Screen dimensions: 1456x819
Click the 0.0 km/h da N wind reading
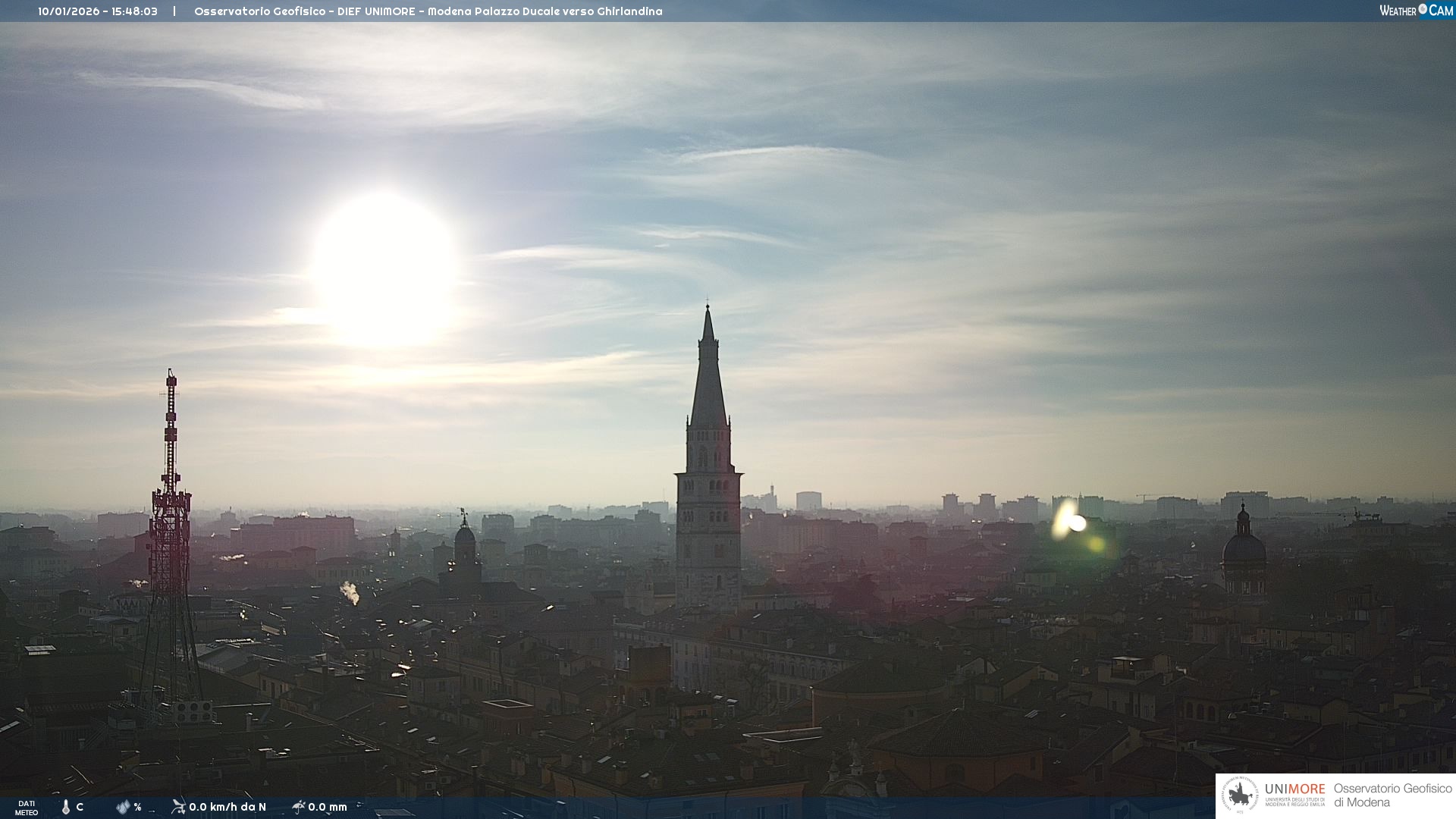coord(227,807)
